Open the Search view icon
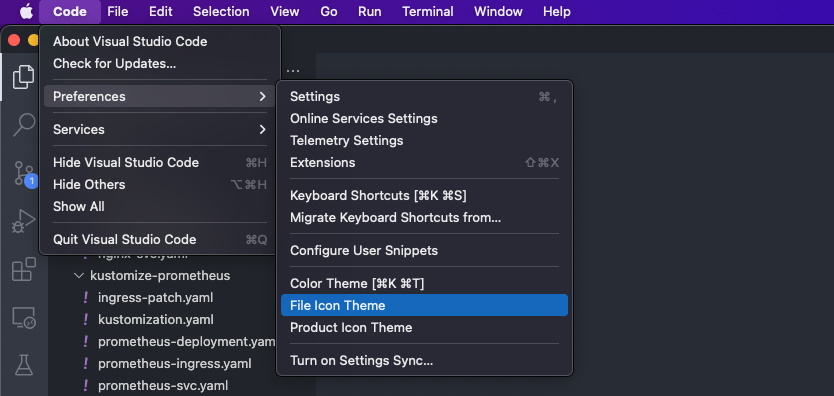Screen dimensions: 834x396 coord(23,125)
